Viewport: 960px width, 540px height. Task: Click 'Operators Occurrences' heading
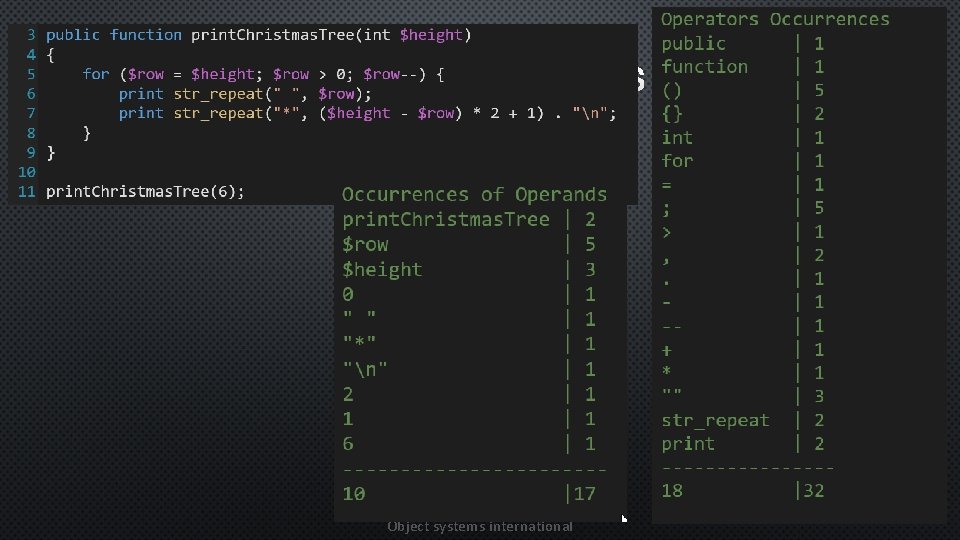pos(775,20)
